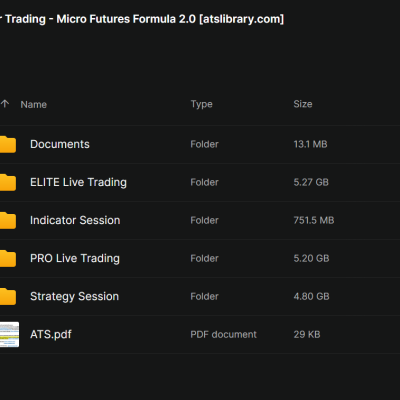Sort the list by the Name column
The width and height of the screenshot is (400, 400).
[33, 104]
